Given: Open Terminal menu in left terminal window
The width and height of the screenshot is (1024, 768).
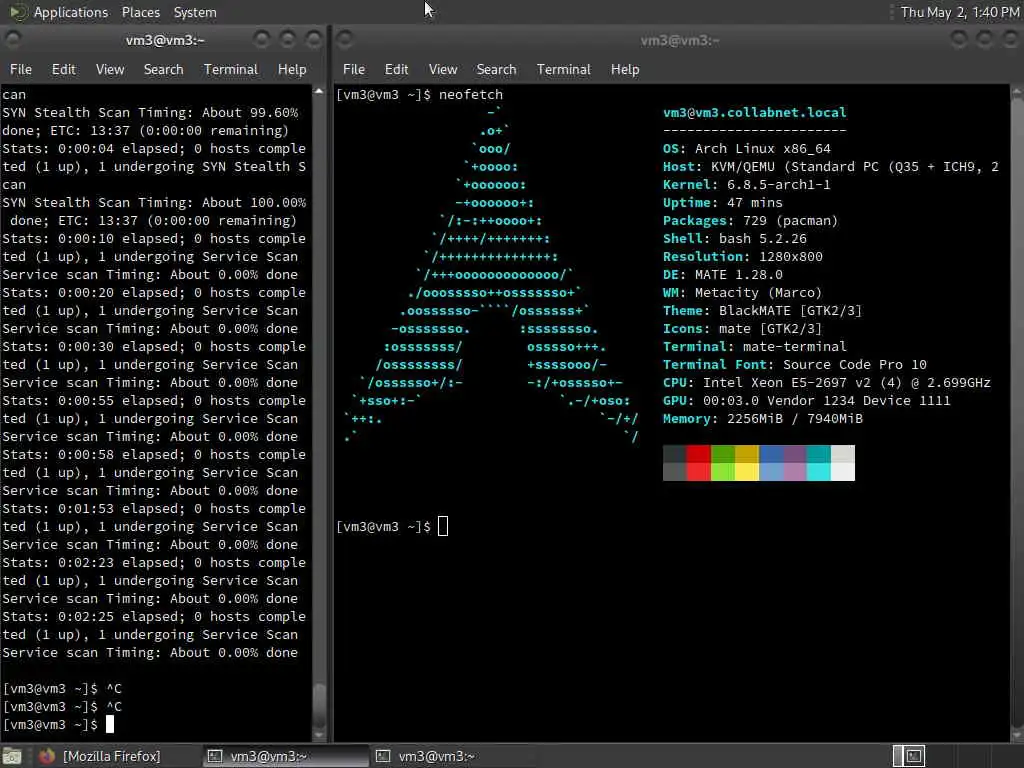Looking at the screenshot, I should pyautogui.click(x=231, y=69).
